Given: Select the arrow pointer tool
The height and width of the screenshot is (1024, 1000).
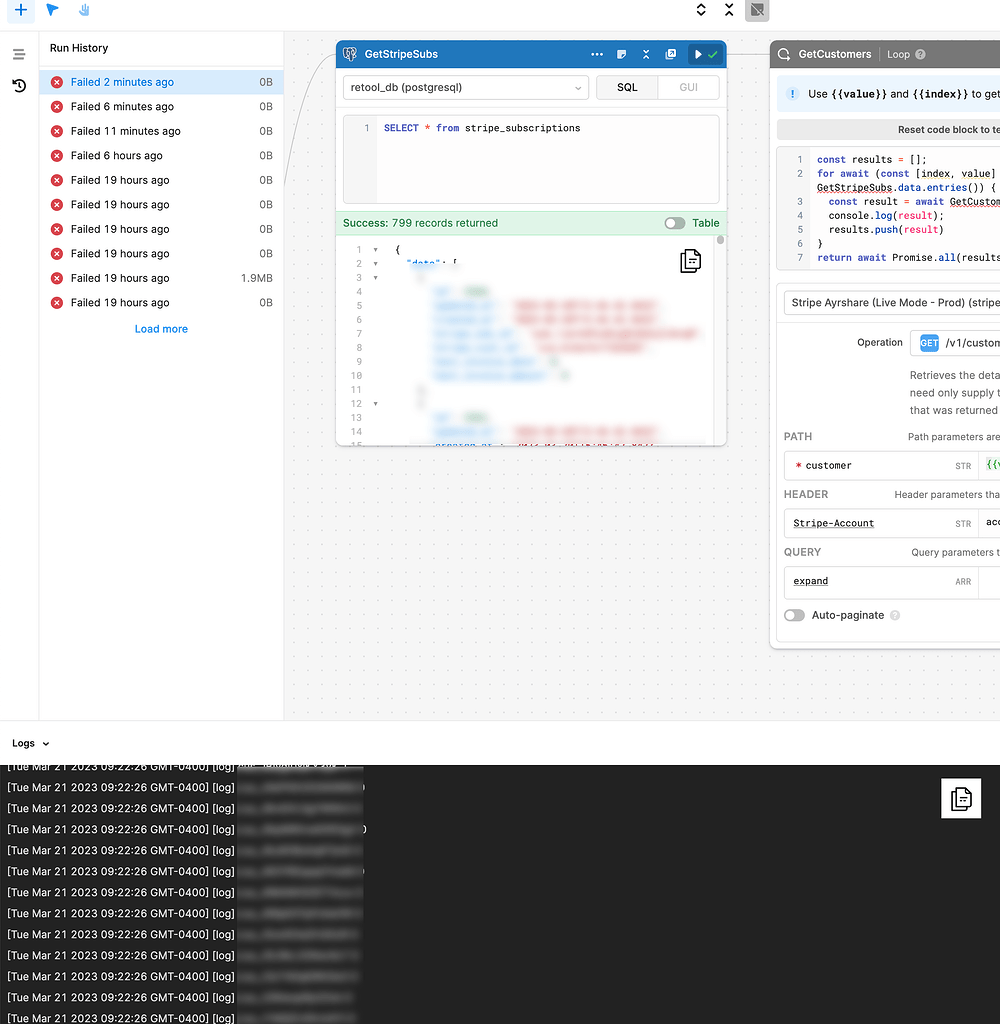Looking at the screenshot, I should tap(51, 11).
